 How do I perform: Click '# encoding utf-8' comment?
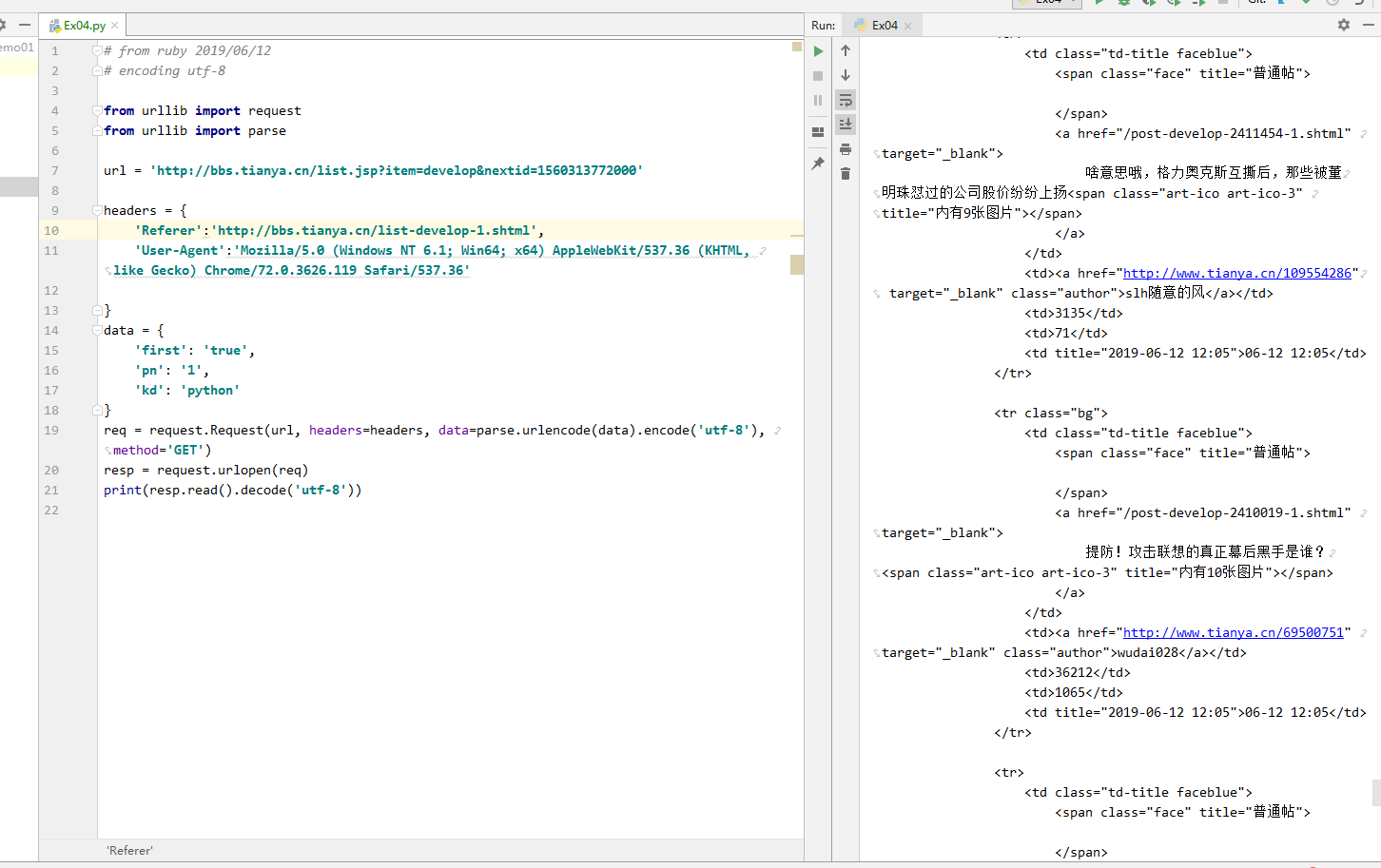tap(165, 70)
